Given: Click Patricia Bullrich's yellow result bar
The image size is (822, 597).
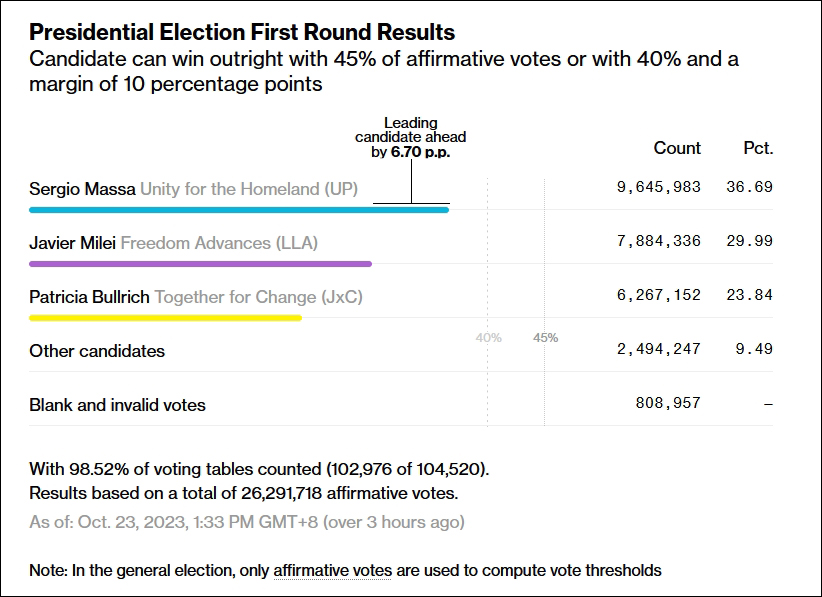Looking at the screenshot, I should pos(165,318).
